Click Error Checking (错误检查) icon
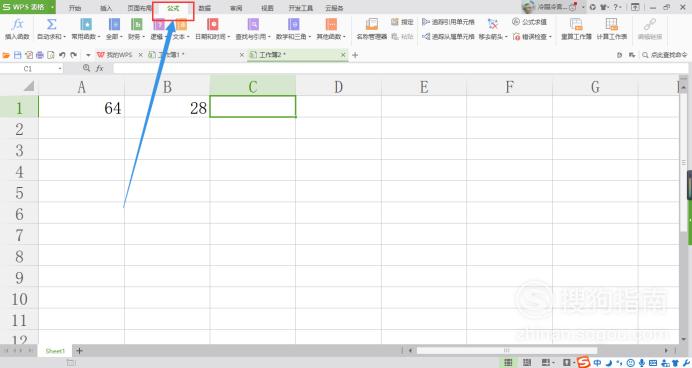 point(517,37)
